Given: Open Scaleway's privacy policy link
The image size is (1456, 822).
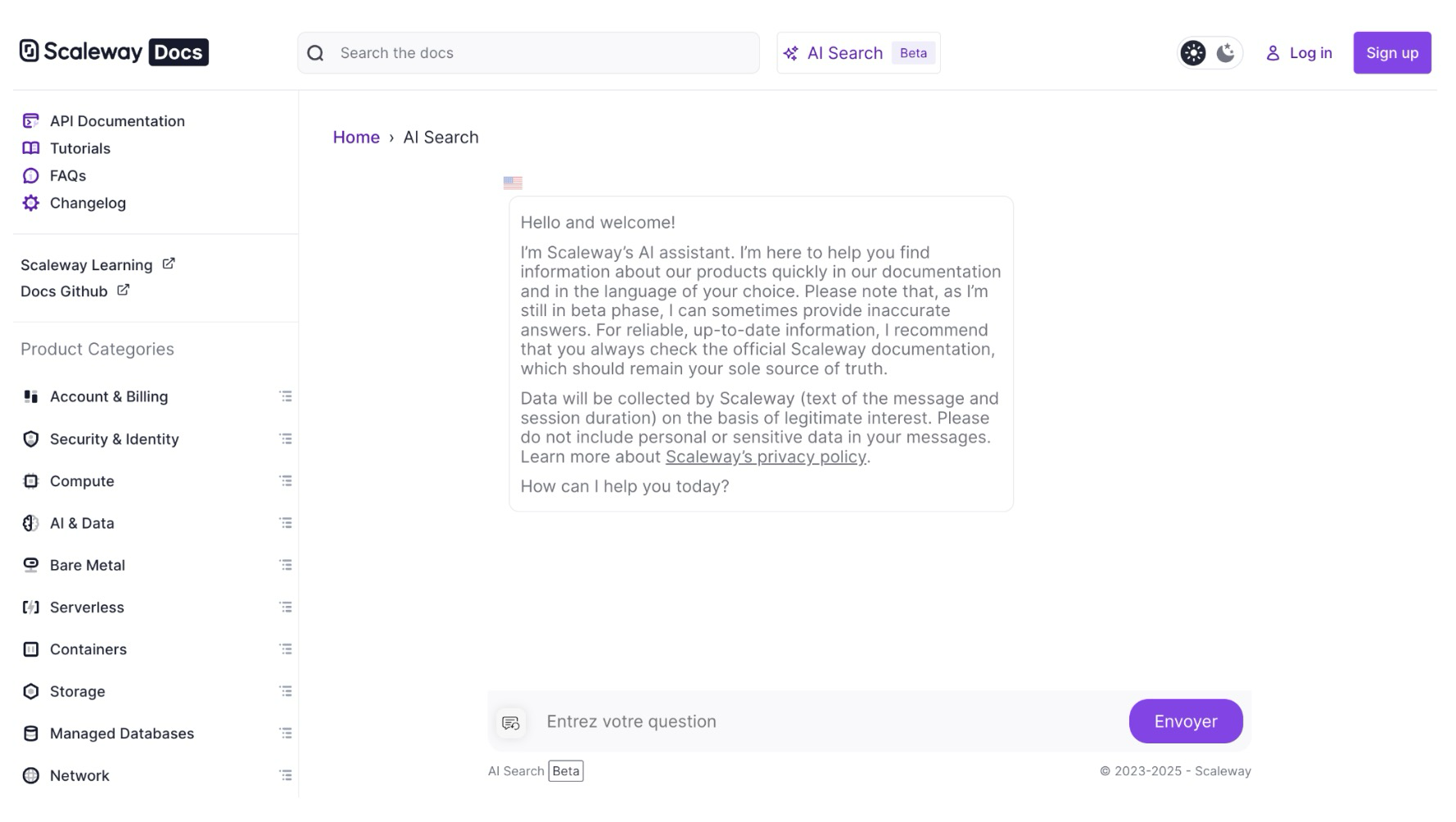Looking at the screenshot, I should coord(765,457).
